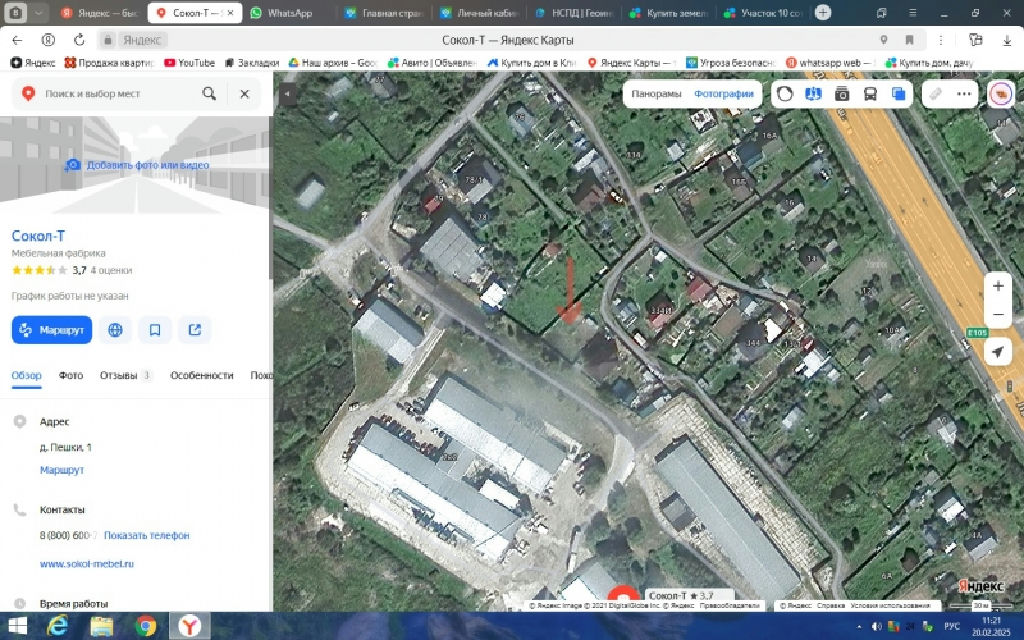The width and height of the screenshot is (1024, 640).
Task: Bookmark Сокол-Т with the save icon
Action: (x=155, y=330)
